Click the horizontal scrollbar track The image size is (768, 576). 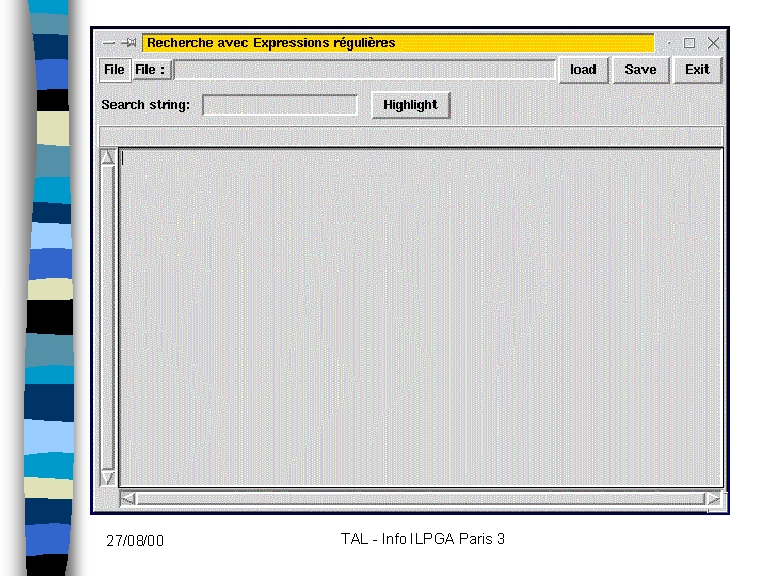(420, 498)
